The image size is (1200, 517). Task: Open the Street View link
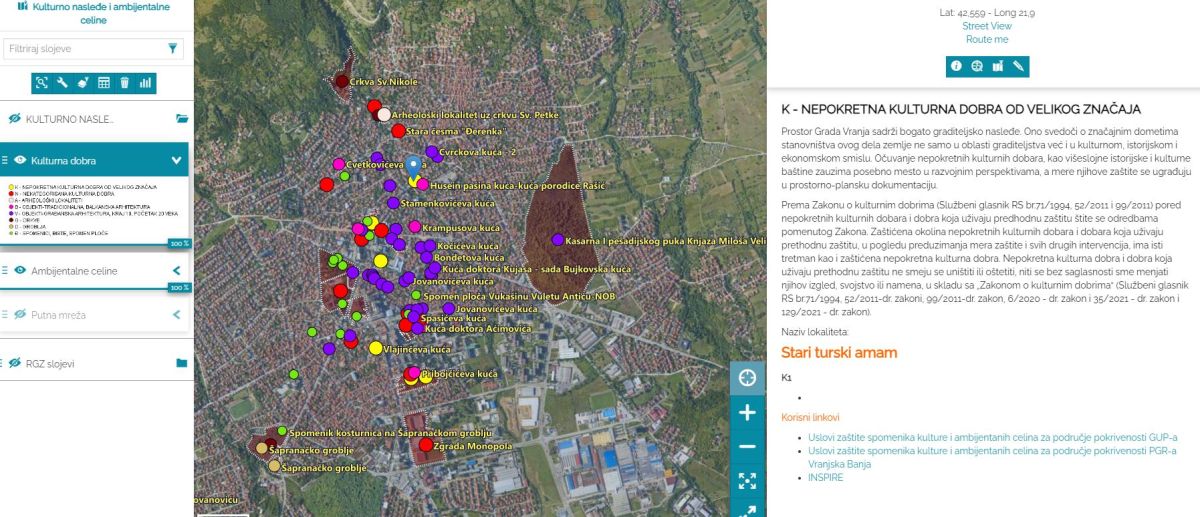tap(986, 26)
